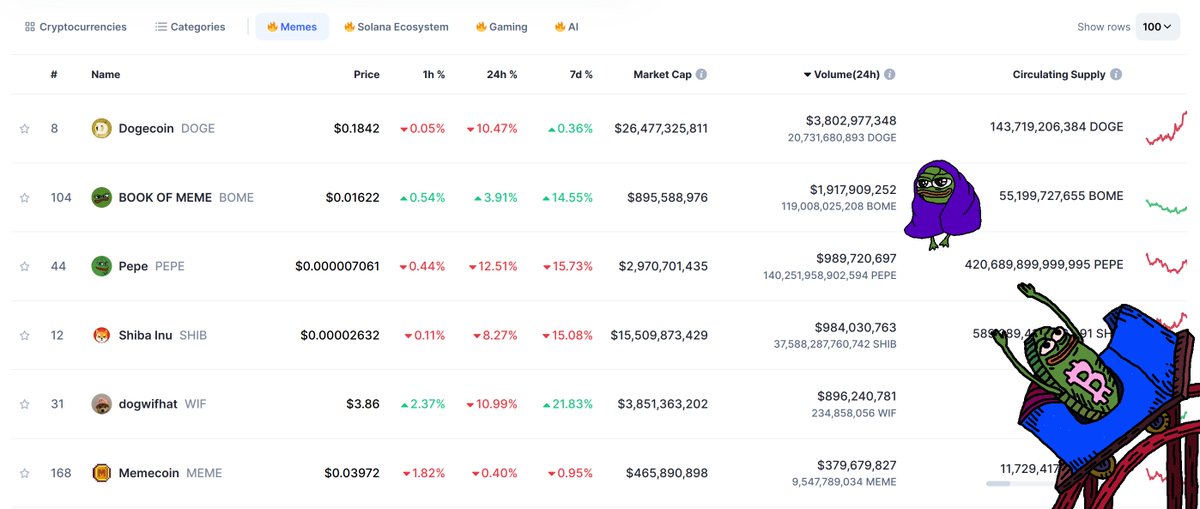1200x509 pixels.
Task: Click supply 143,719,206,384 DOGE
Action: 1056,127
